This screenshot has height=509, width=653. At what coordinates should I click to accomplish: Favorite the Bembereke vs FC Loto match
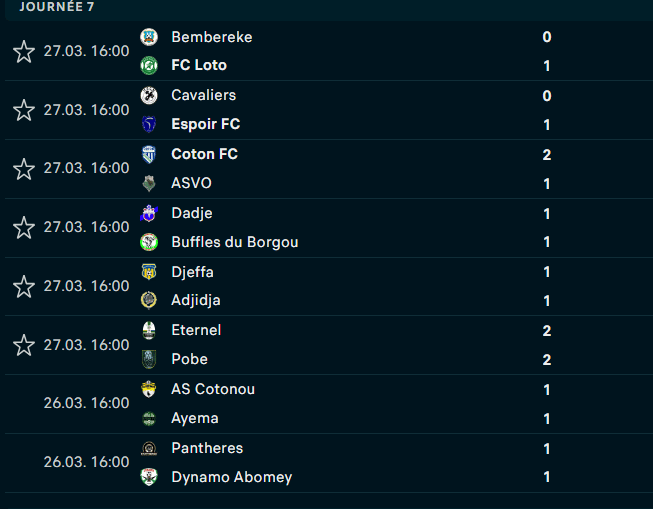pyautogui.click(x=24, y=51)
